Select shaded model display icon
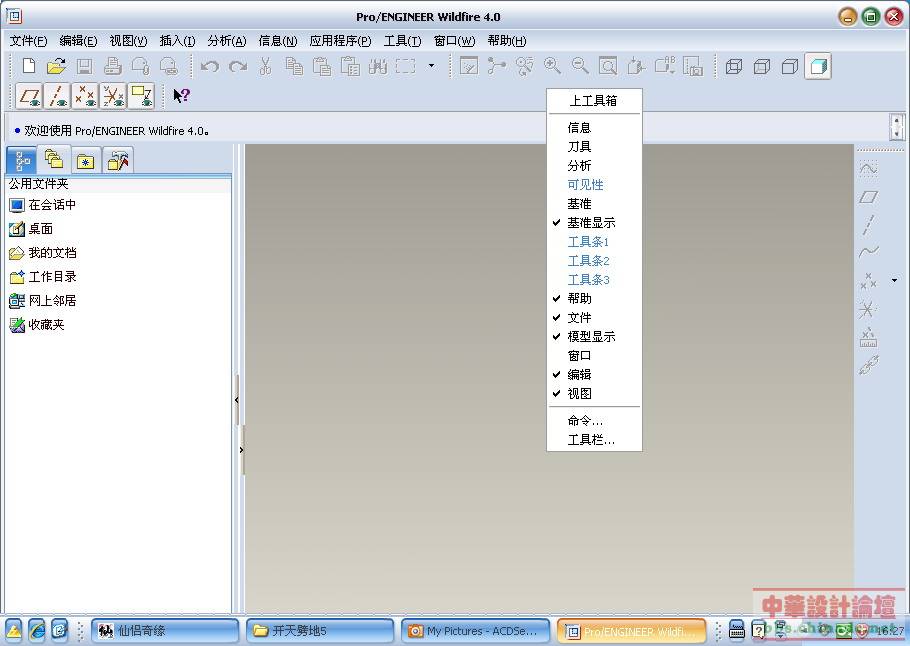This screenshot has width=910, height=646. click(818, 66)
